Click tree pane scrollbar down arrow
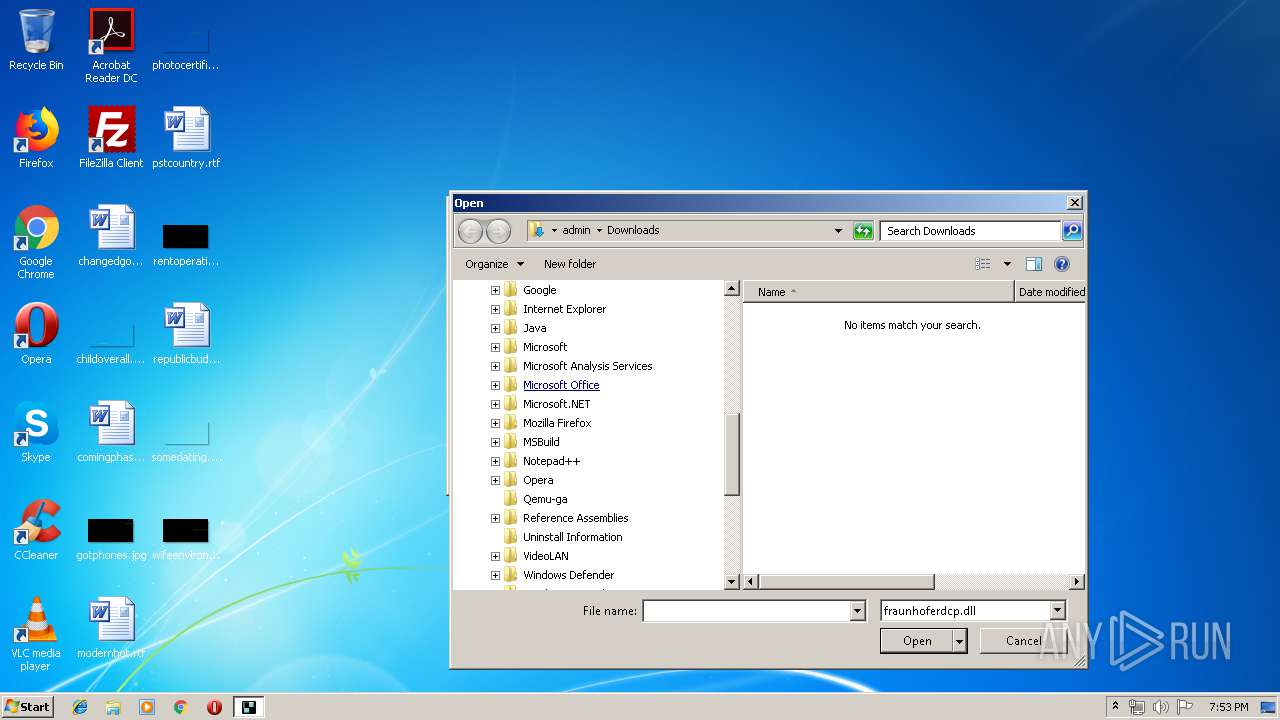Screen dimensions: 1280x720 (x=731, y=581)
